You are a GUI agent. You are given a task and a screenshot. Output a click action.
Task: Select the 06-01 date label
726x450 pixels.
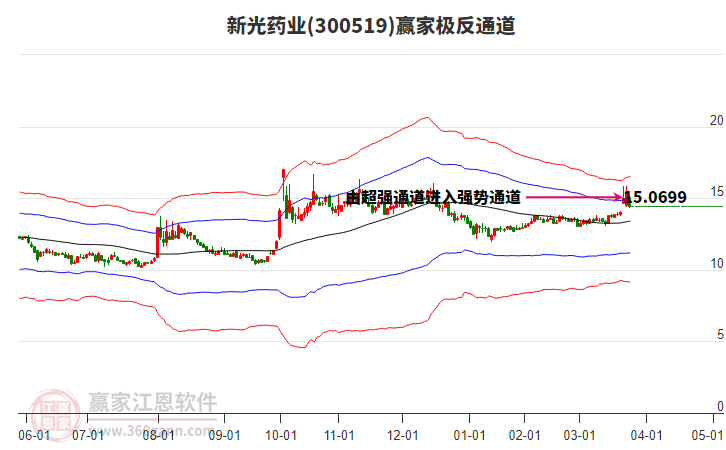tap(34, 436)
